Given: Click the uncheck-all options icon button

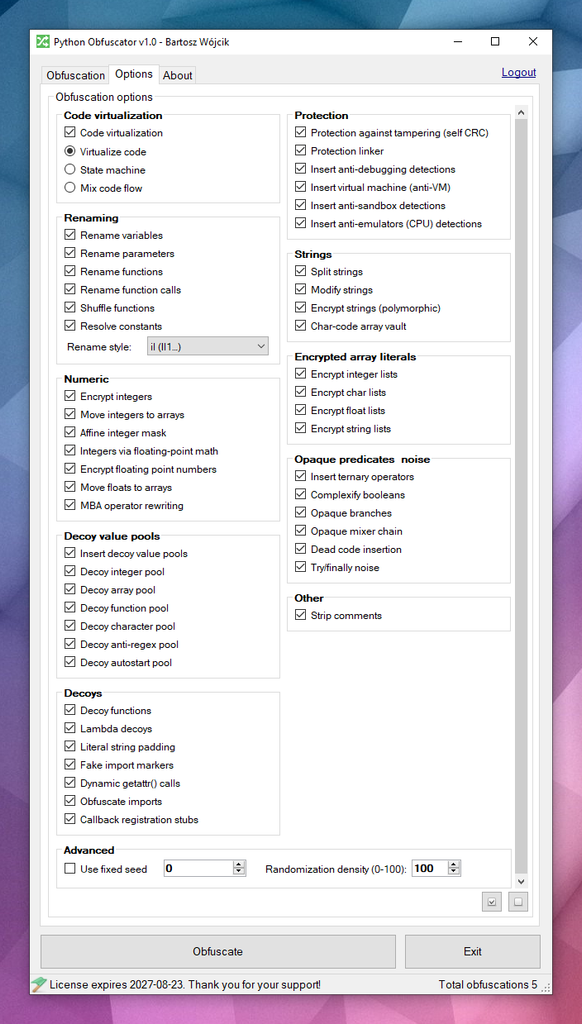Looking at the screenshot, I should click(518, 902).
